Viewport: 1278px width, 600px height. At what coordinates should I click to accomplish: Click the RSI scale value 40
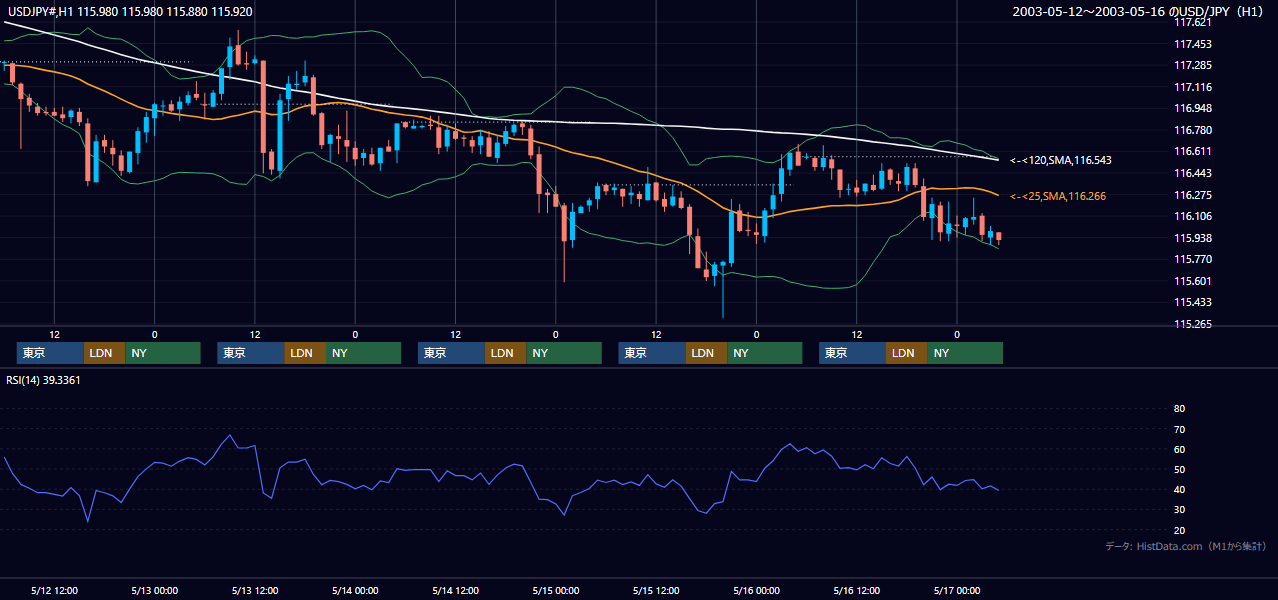click(x=1179, y=489)
